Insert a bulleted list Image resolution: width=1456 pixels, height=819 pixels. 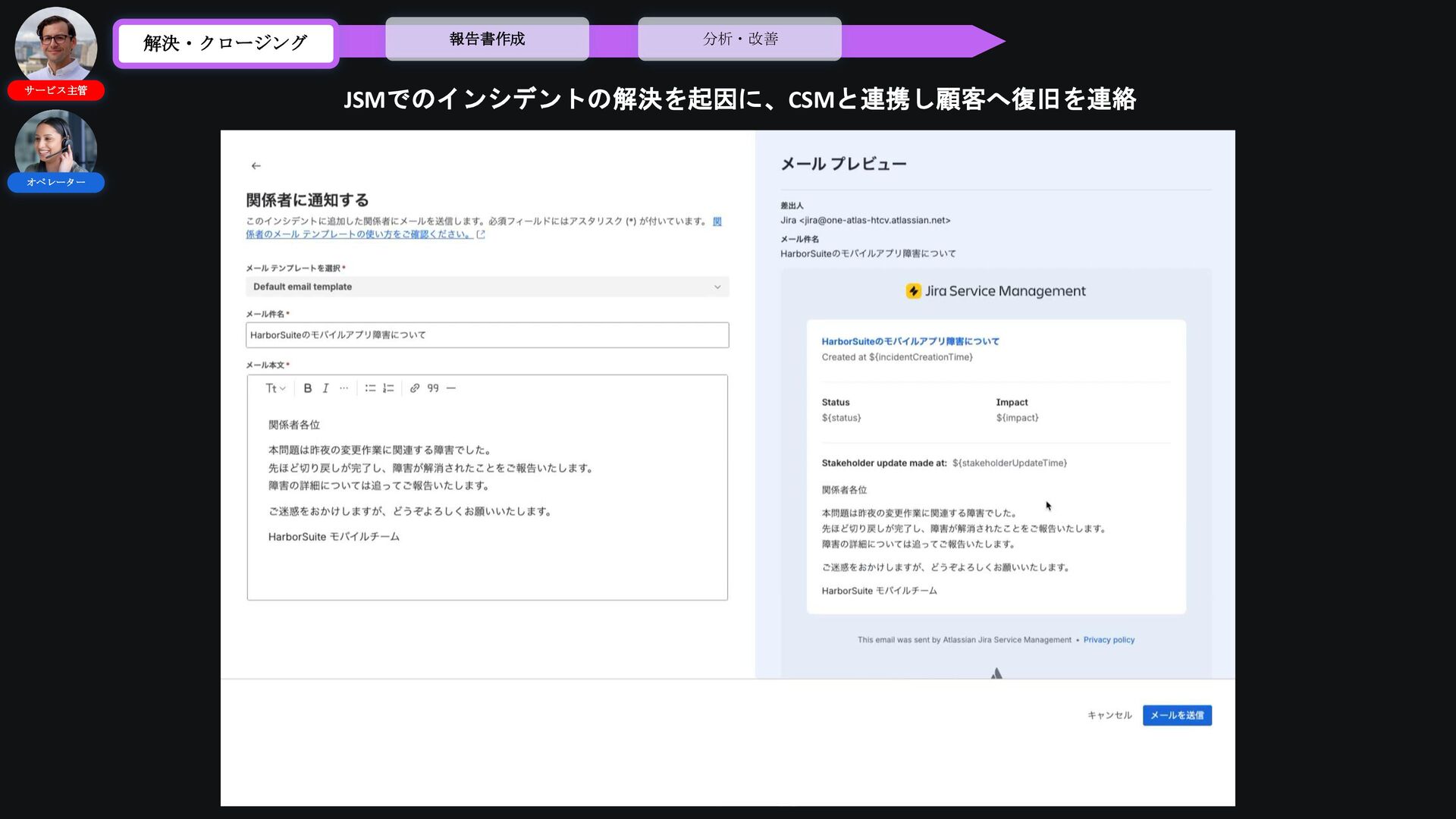(x=370, y=388)
